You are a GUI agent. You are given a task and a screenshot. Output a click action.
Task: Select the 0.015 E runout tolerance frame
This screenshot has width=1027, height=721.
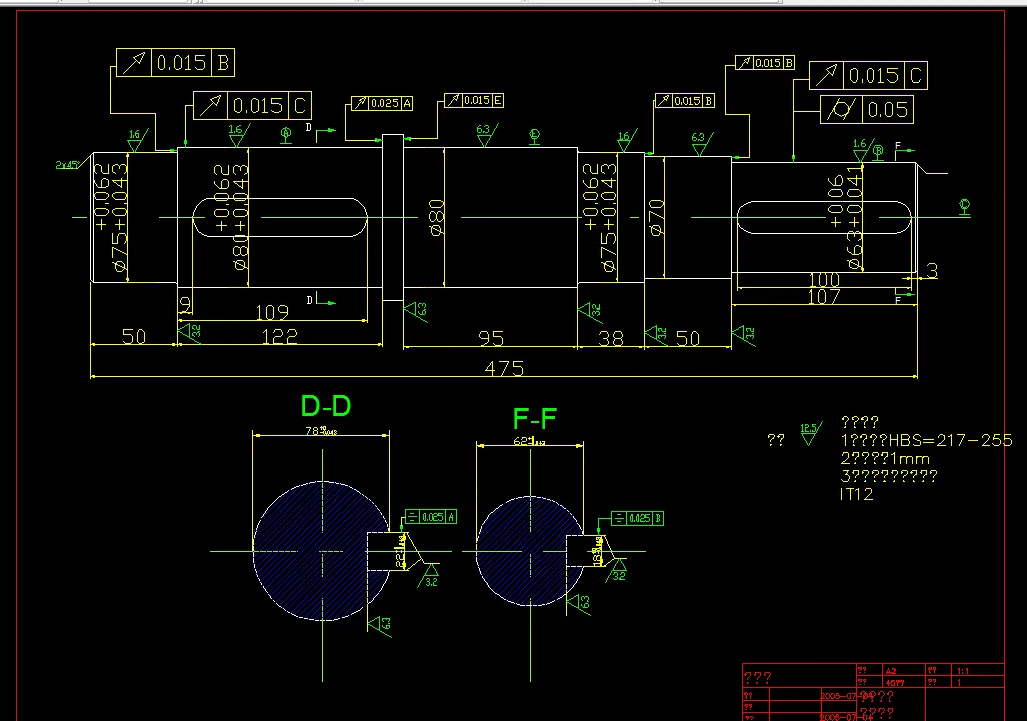pyautogui.click(x=474, y=100)
